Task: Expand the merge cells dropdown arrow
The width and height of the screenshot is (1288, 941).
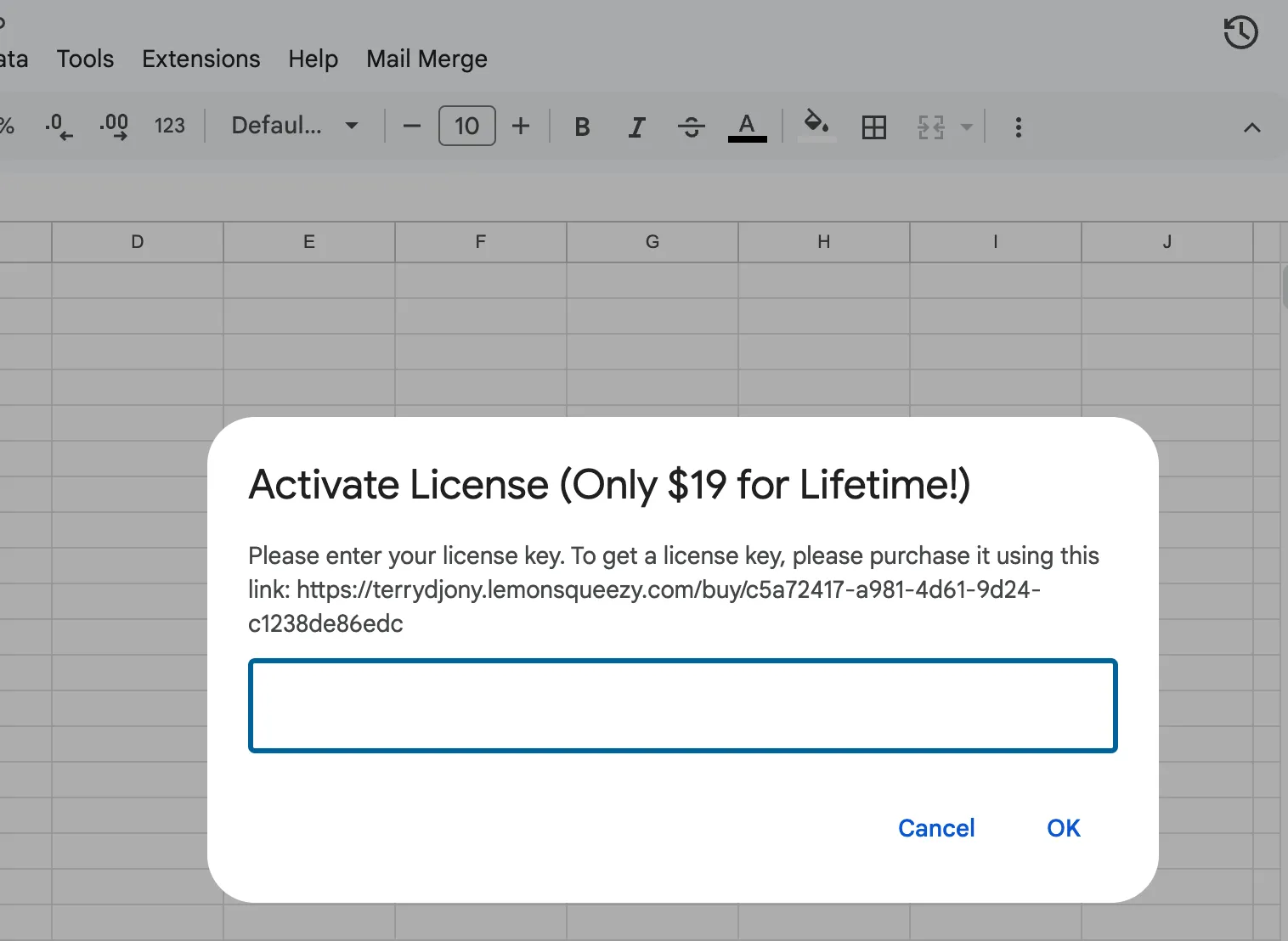Action: (966, 127)
